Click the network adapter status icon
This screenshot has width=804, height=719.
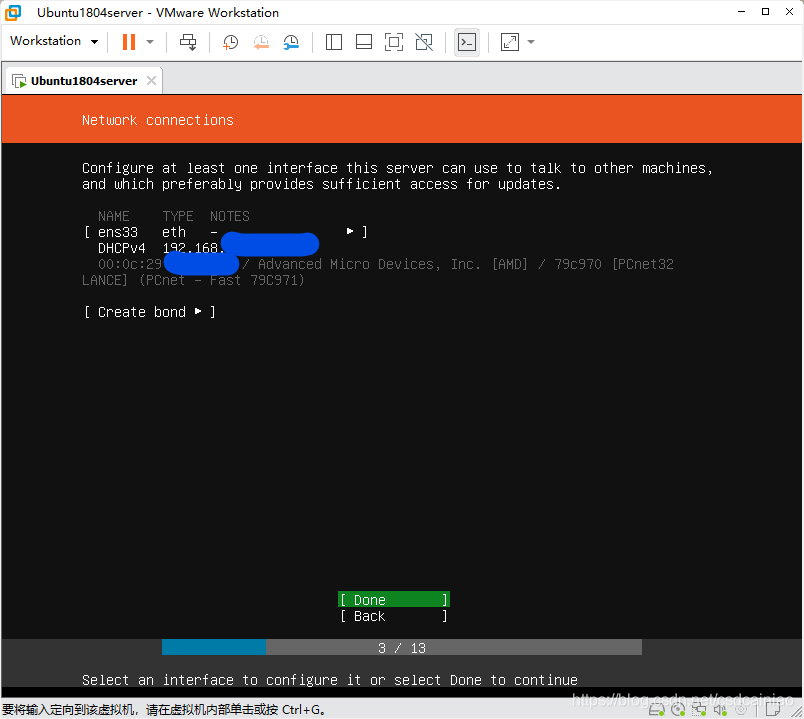pyautogui.click(x=699, y=710)
